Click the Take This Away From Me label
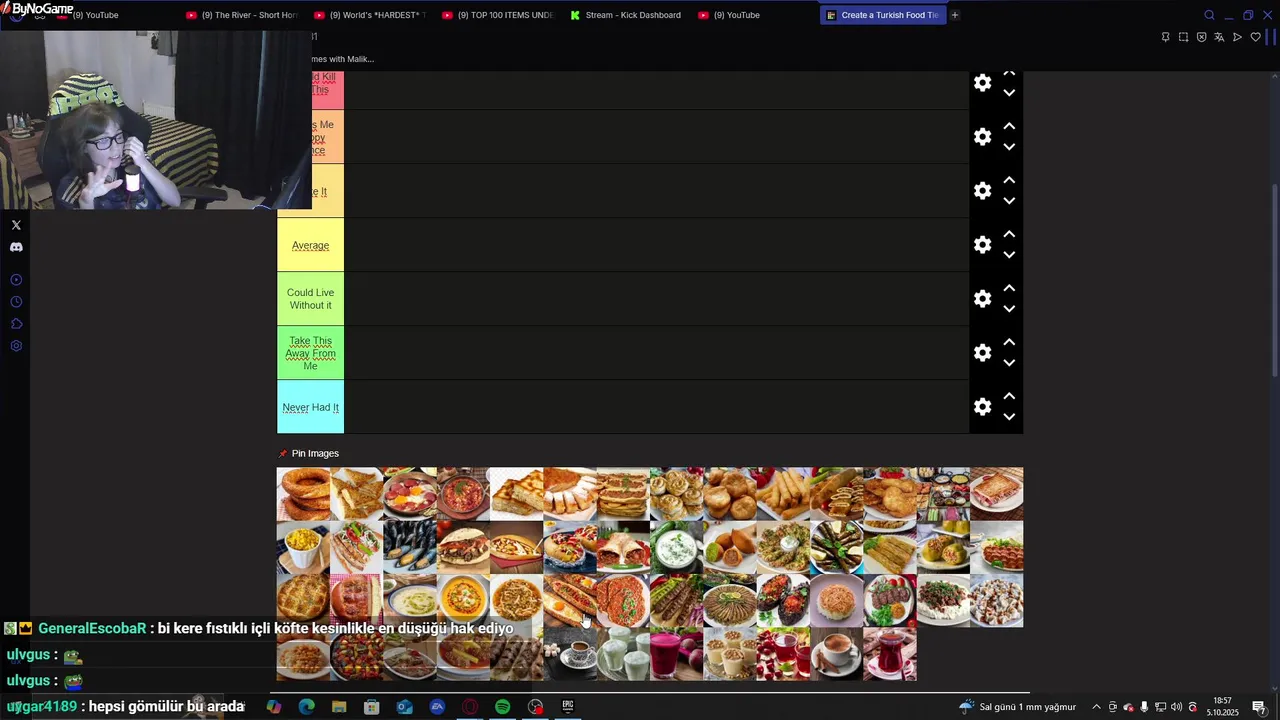 pyautogui.click(x=310, y=353)
